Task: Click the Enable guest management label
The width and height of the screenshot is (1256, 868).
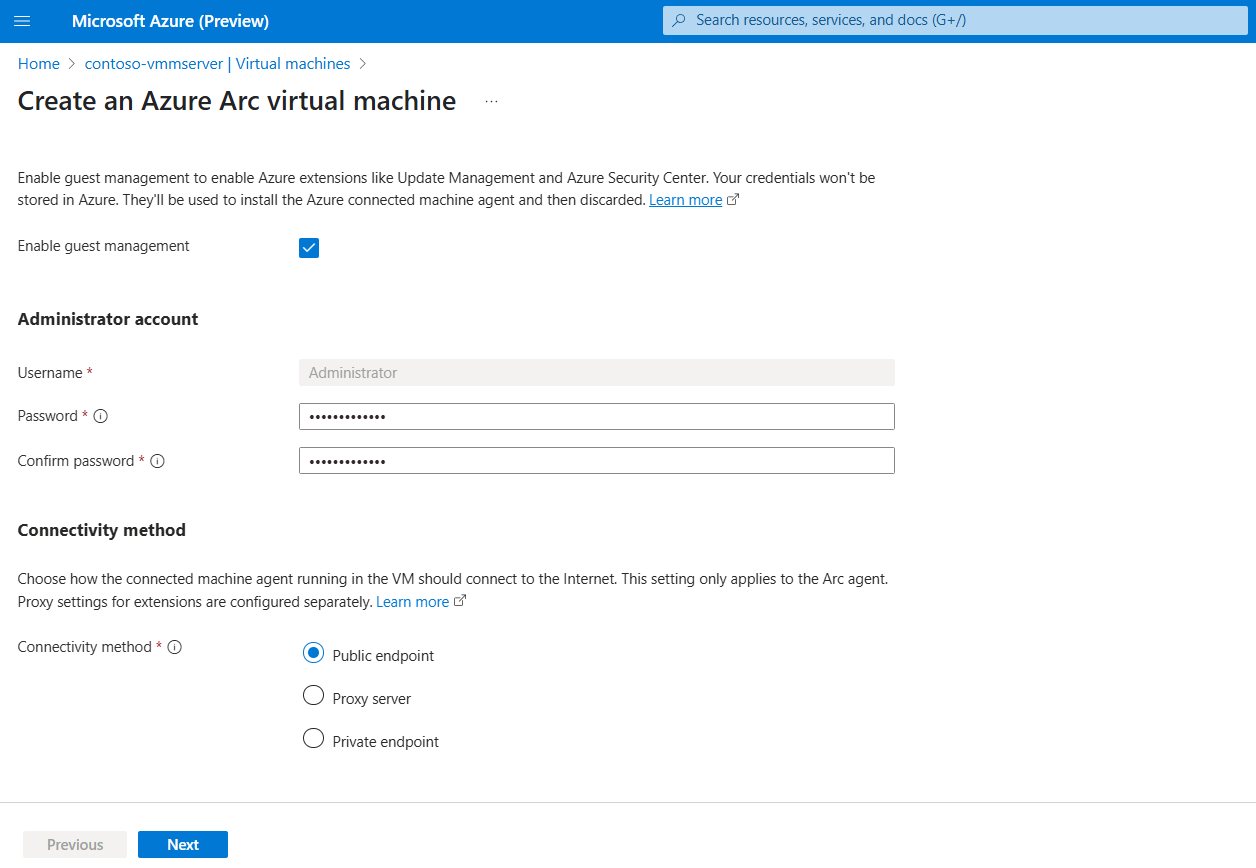Action: (104, 246)
